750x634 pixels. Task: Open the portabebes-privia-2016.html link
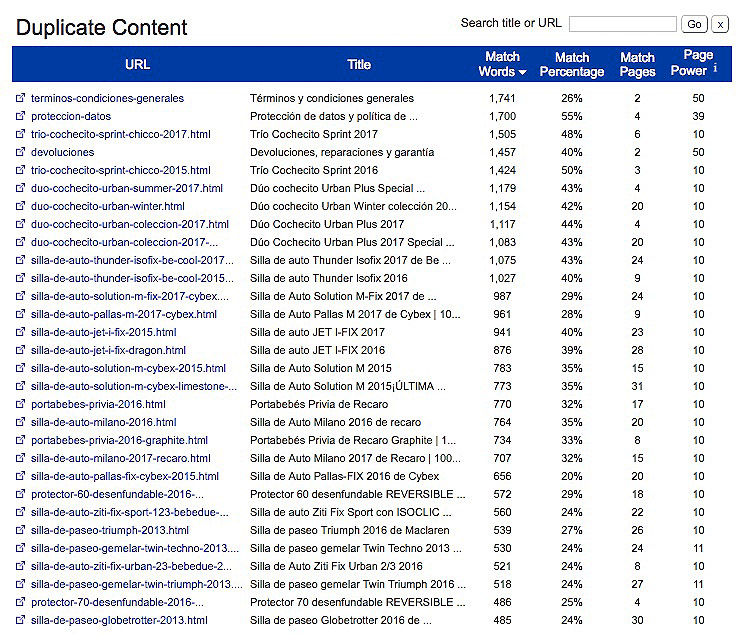tap(98, 404)
